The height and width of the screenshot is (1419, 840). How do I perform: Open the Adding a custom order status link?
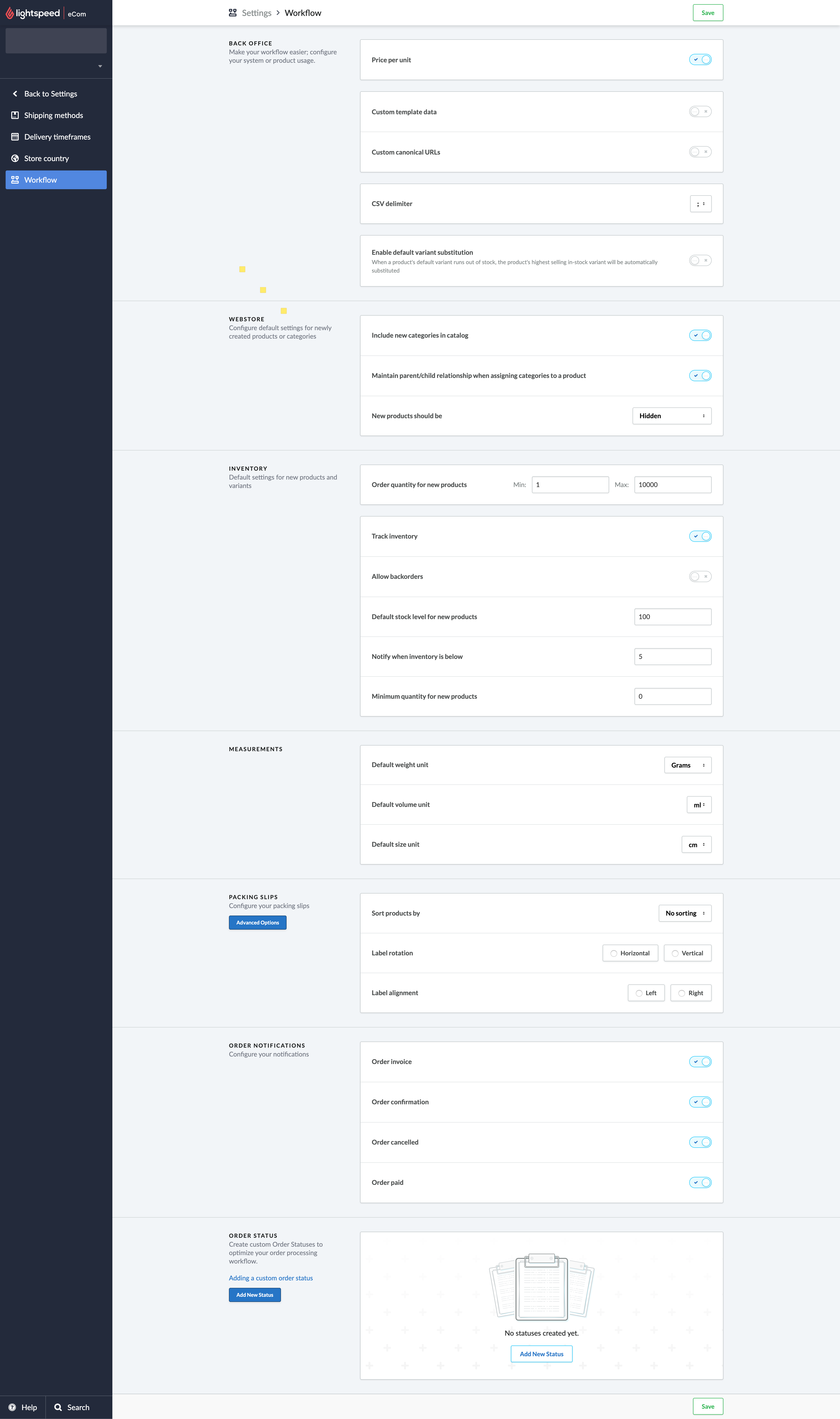click(271, 1278)
